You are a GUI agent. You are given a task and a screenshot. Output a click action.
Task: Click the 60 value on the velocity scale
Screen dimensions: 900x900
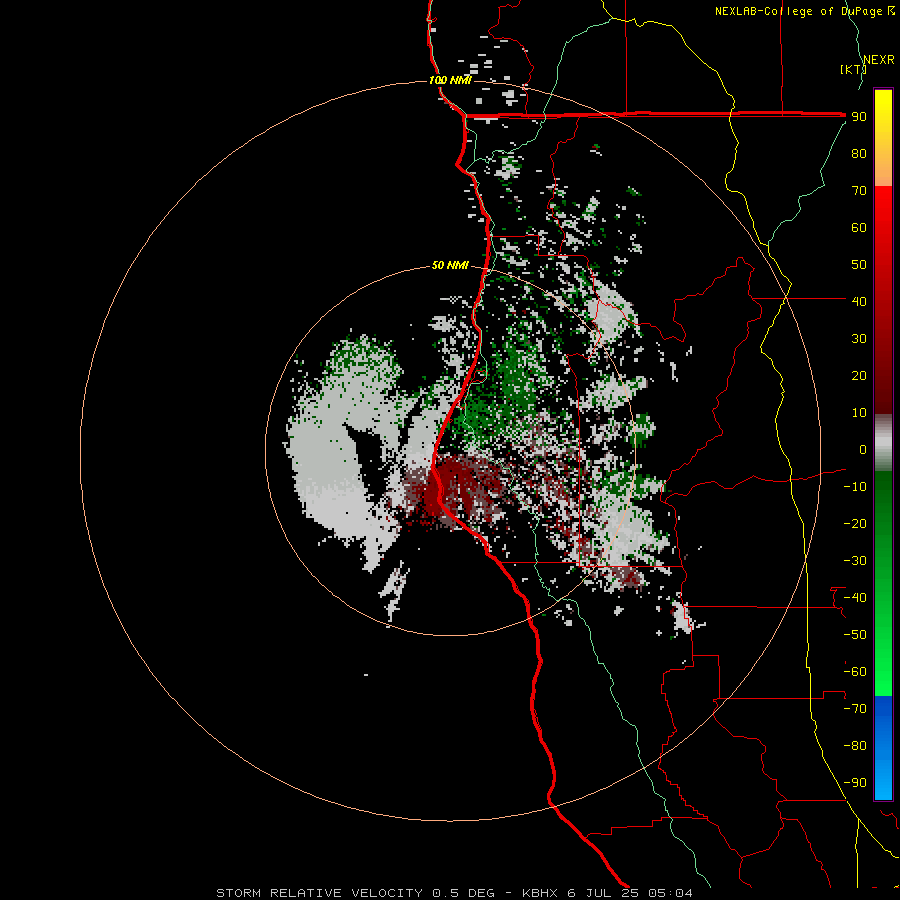point(859,227)
